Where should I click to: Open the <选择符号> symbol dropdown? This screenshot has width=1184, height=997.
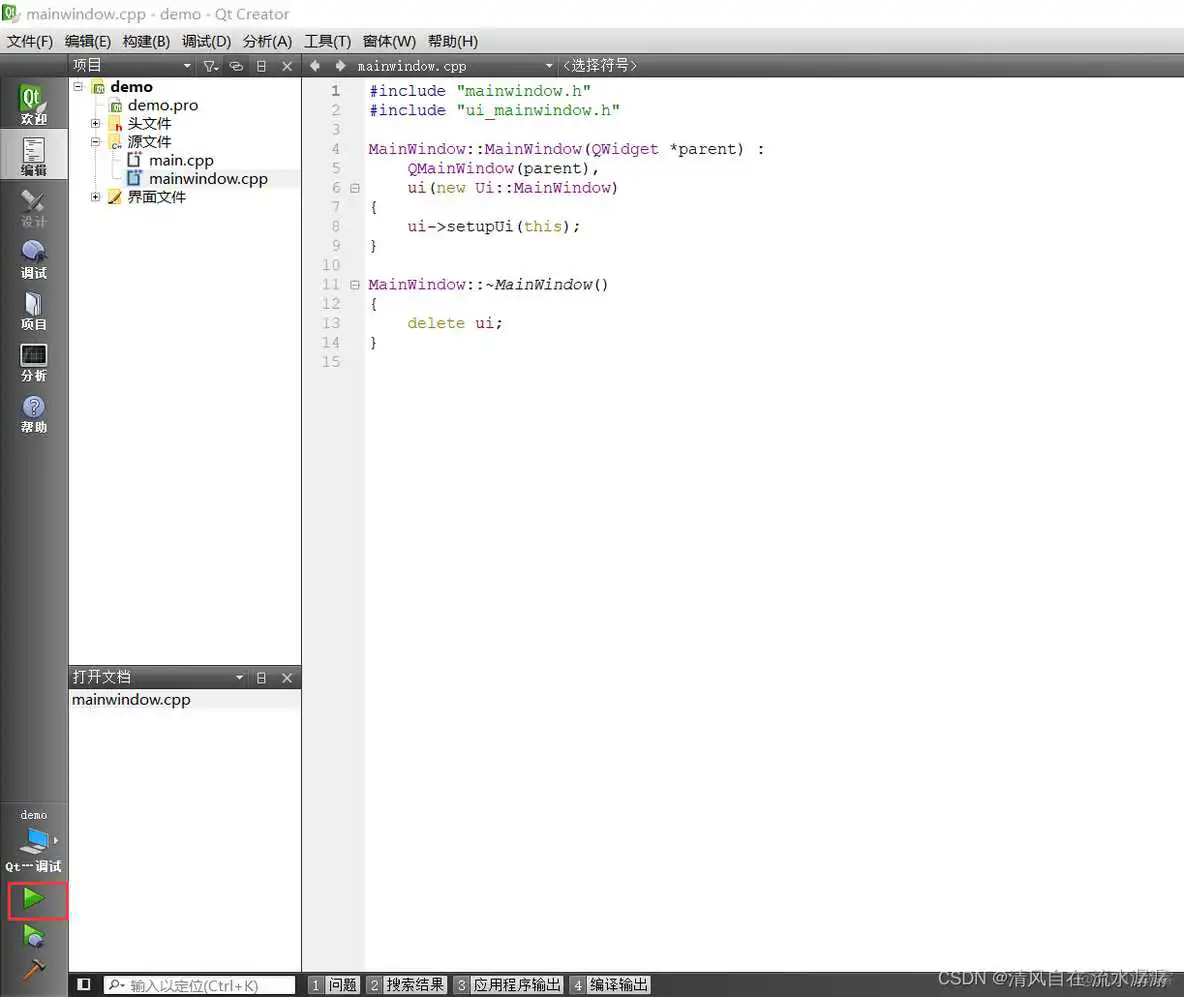click(600, 65)
